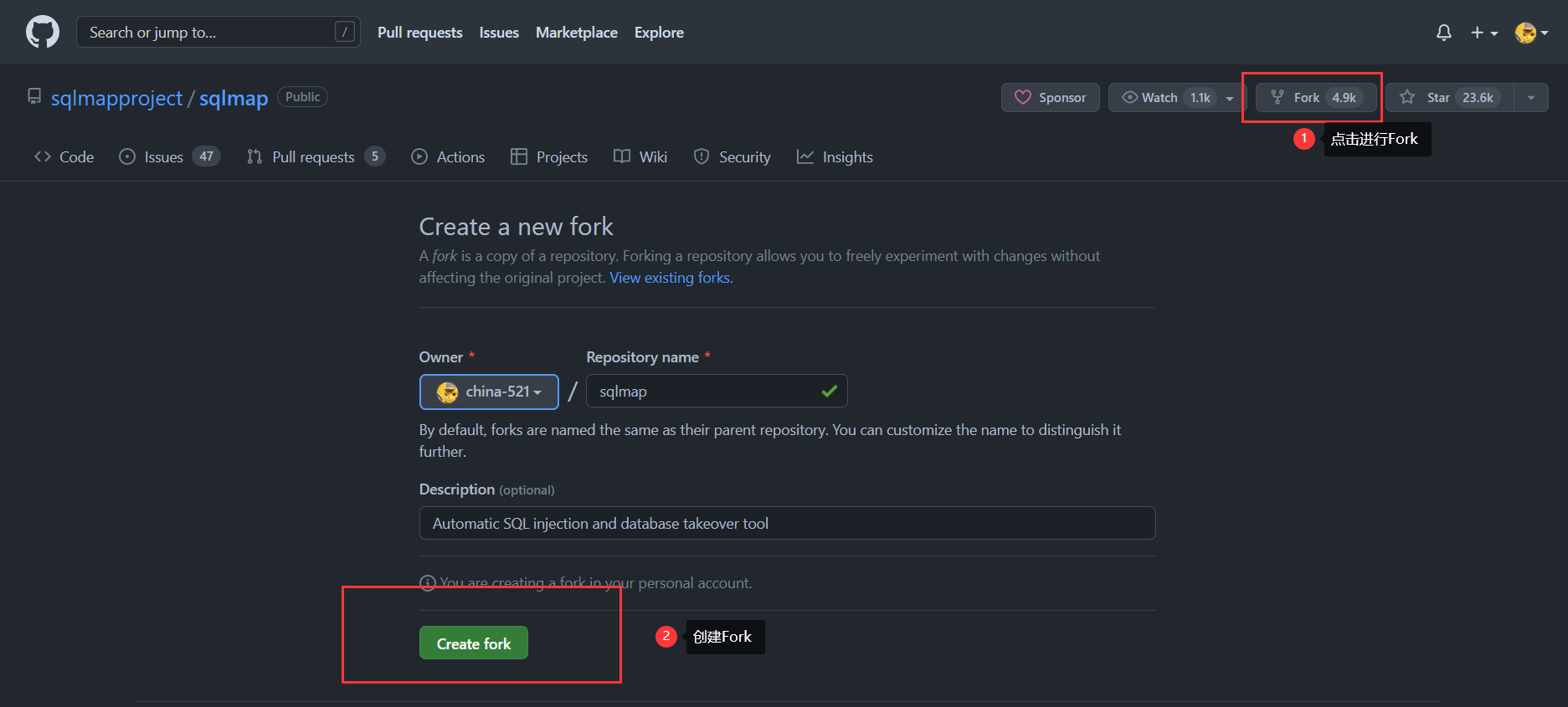Viewport: 1568px width, 707px height.
Task: Click the Actions play-circle icon
Action: (x=419, y=156)
